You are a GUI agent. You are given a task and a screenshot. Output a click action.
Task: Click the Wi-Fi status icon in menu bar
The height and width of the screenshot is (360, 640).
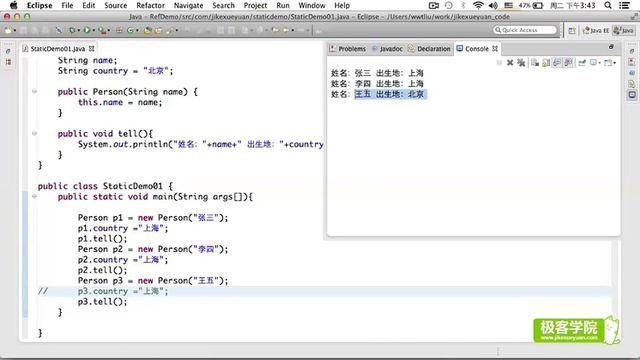[478, 5]
